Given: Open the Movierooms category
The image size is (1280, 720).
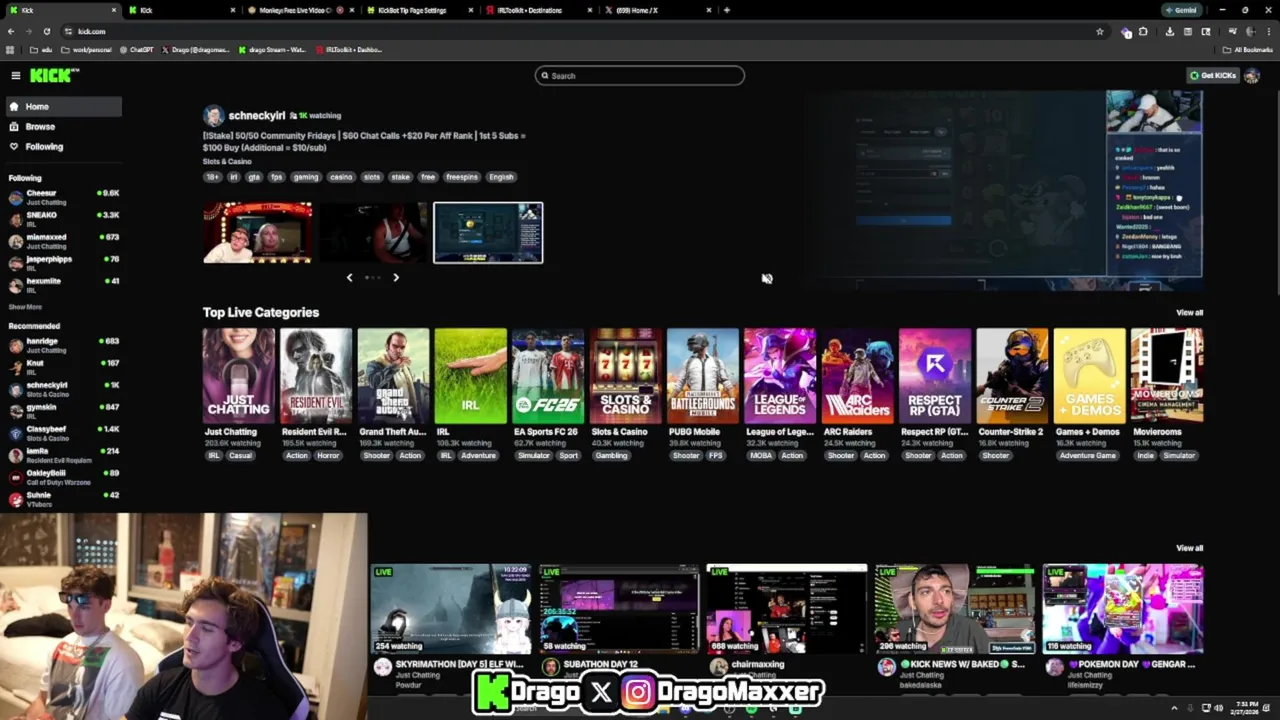Looking at the screenshot, I should pos(1167,376).
